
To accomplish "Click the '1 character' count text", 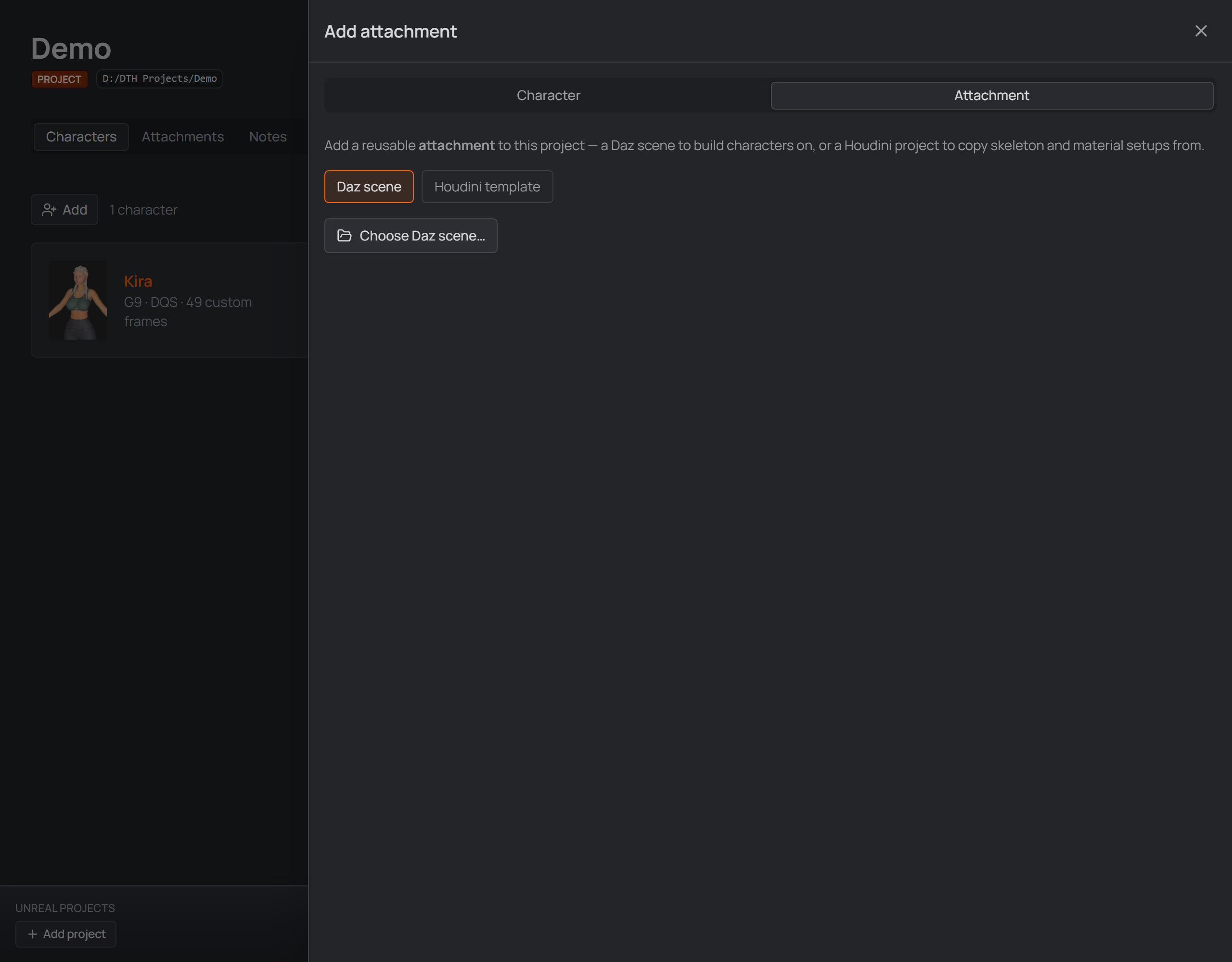I will point(143,210).
